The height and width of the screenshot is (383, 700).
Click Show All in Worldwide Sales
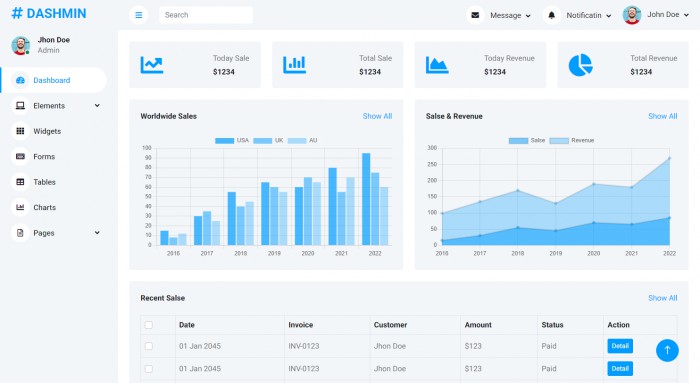377,116
